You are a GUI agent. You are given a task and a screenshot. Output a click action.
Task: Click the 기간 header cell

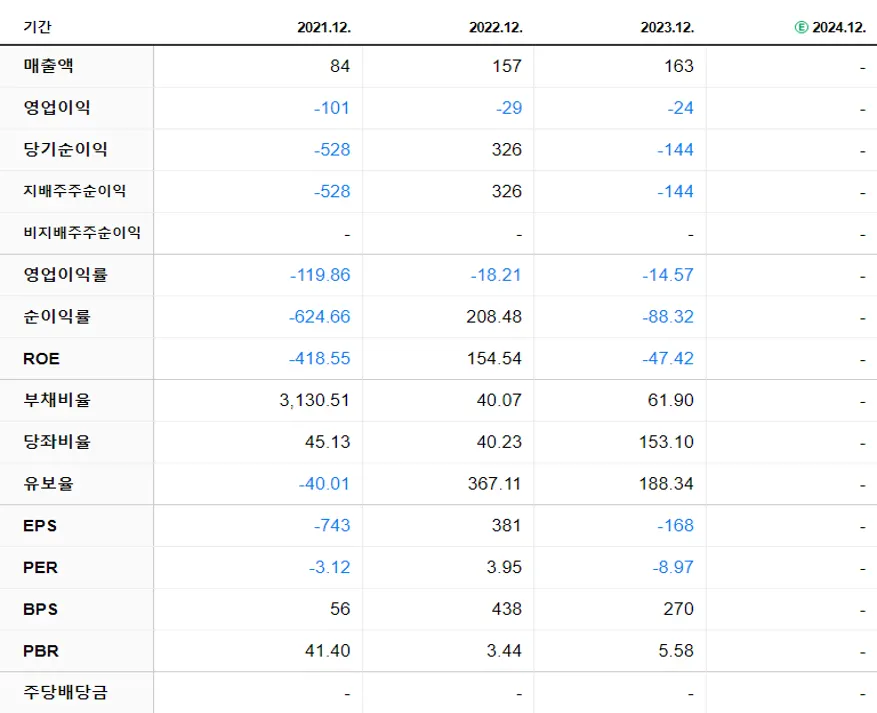pyautogui.click(x=36, y=27)
